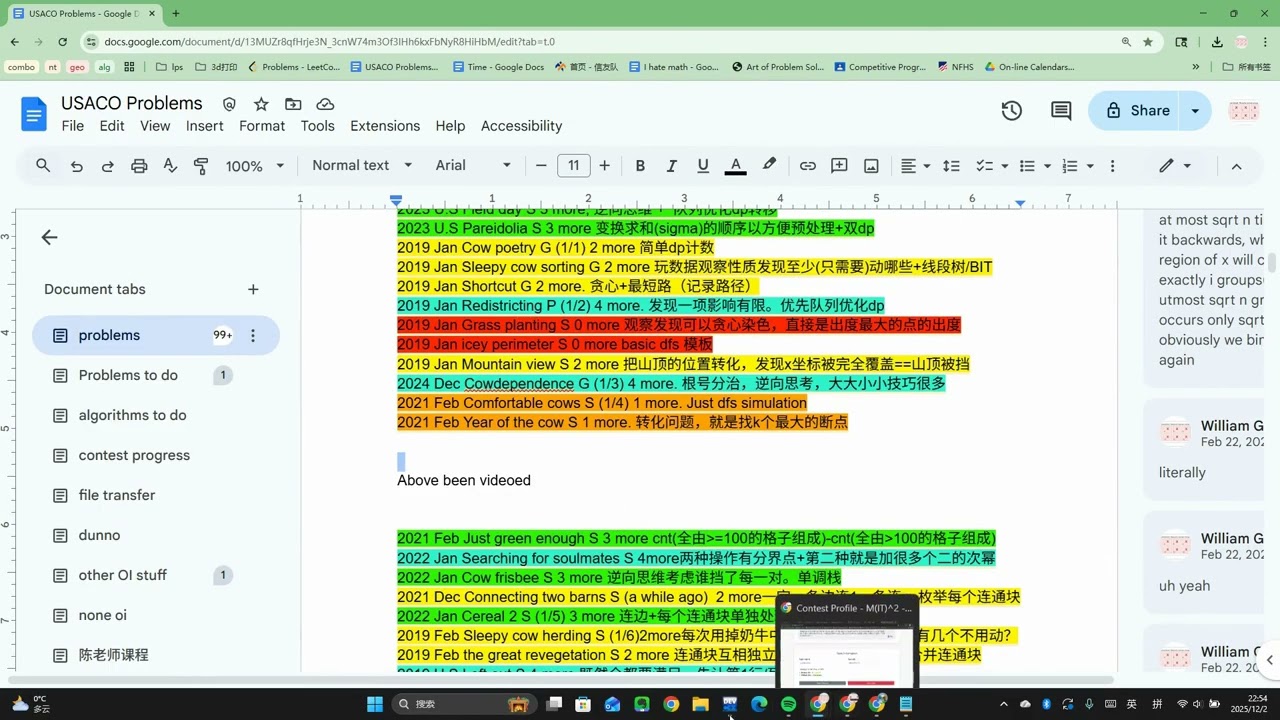Run spelling and grammar check
Viewport: 1280px width, 720px height.
click(x=170, y=166)
